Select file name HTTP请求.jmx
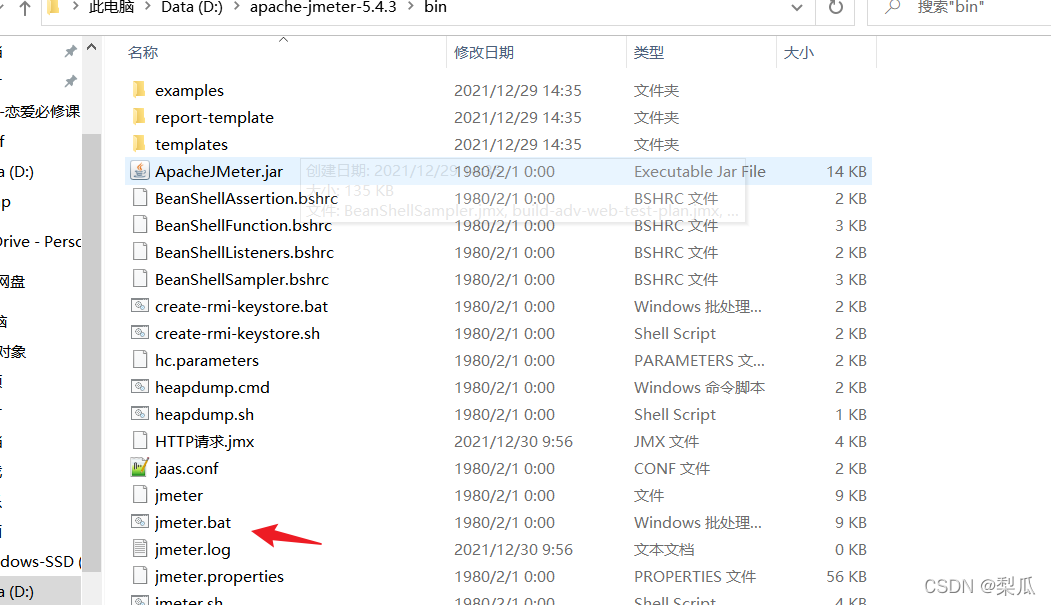Viewport: 1051px width, 605px height. [x=204, y=442]
